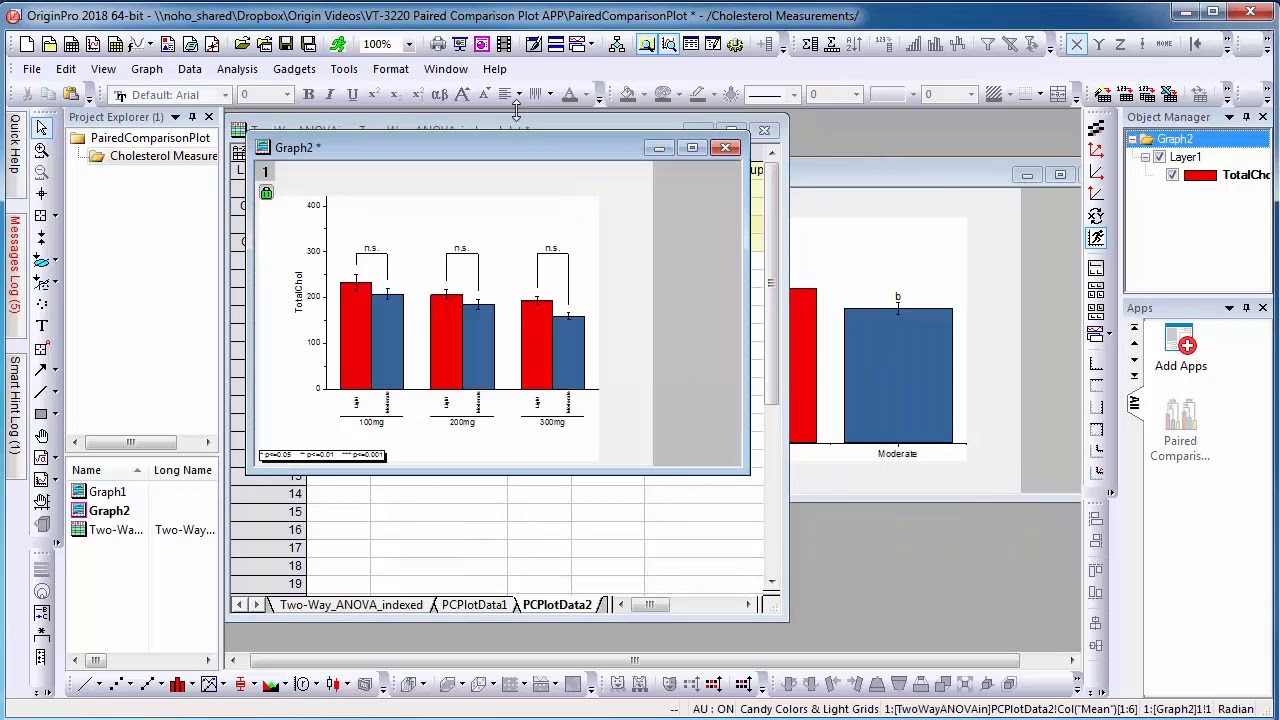Open the Graph menu
1280x720 pixels.
pyautogui.click(x=147, y=69)
